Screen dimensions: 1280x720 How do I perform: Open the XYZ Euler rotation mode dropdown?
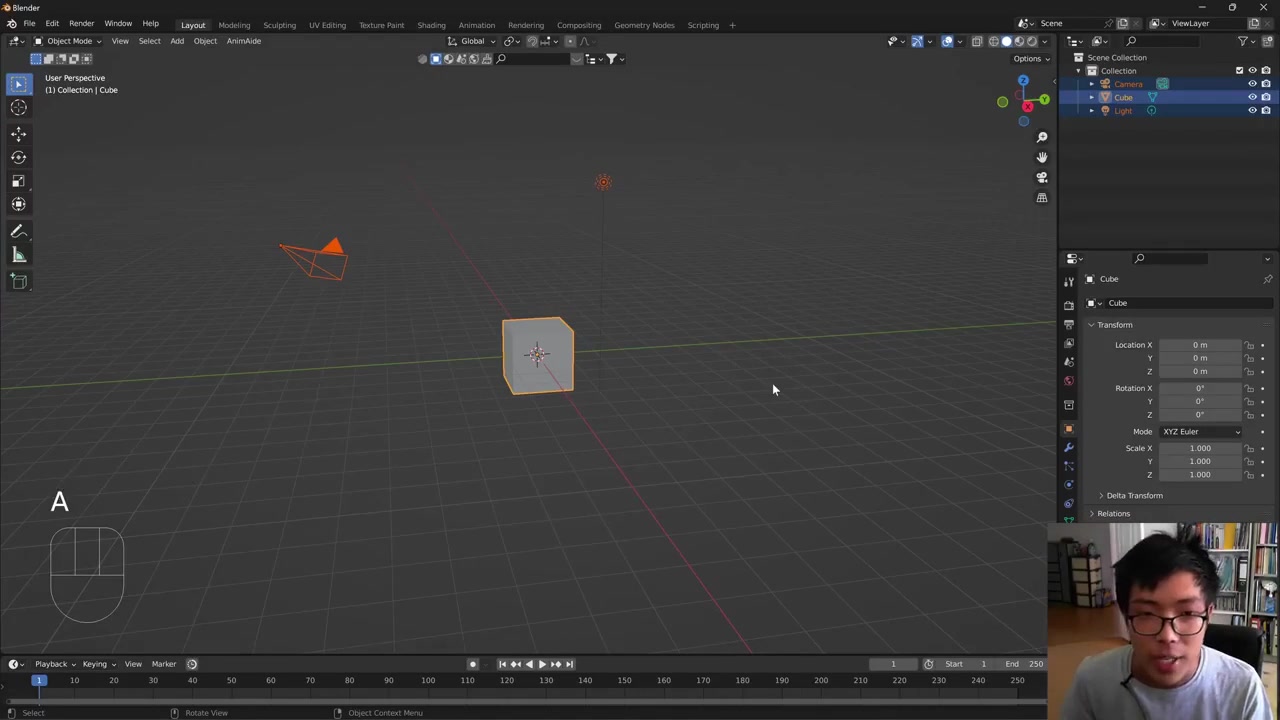1200,432
